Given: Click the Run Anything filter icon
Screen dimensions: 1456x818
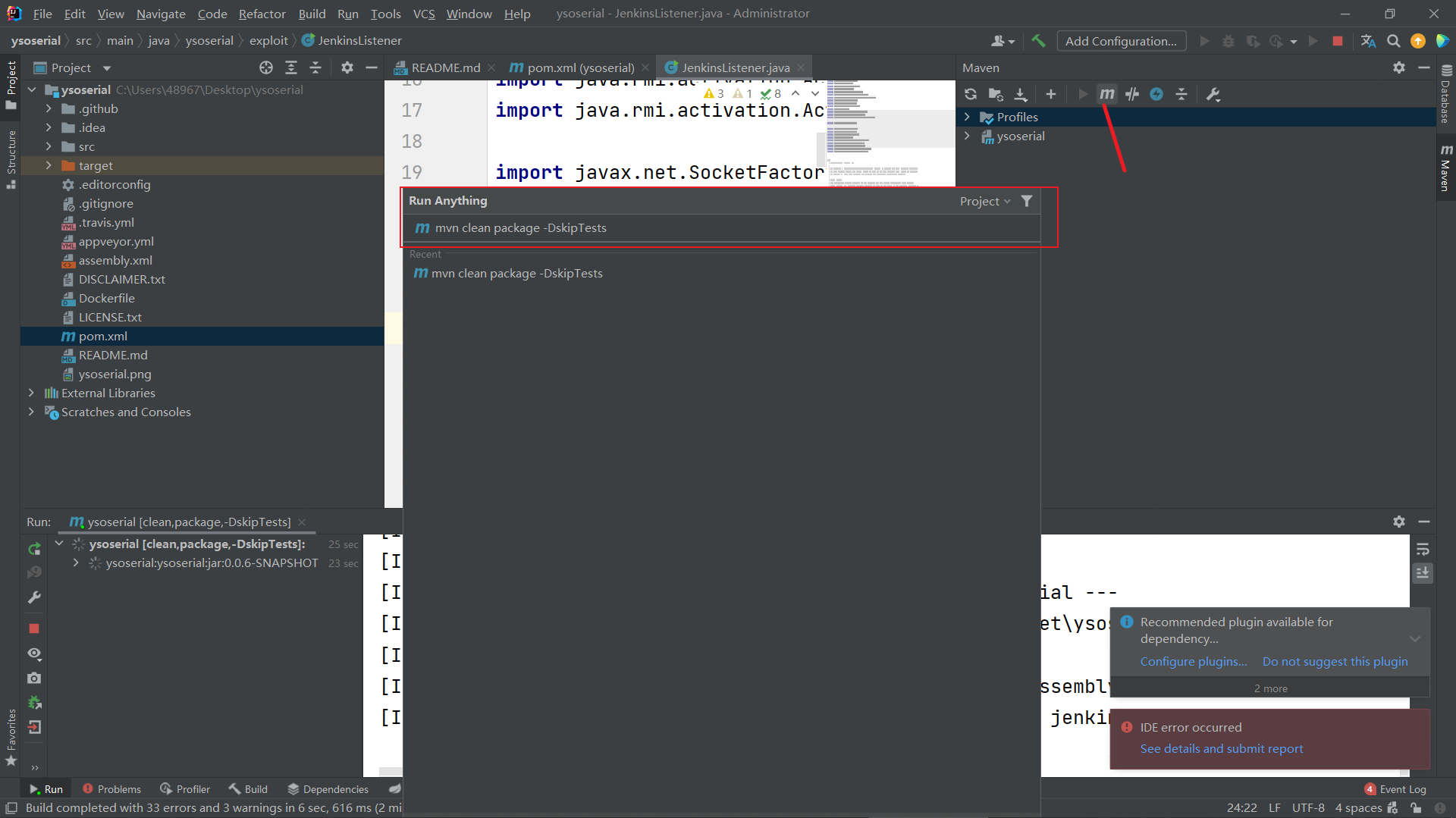Looking at the screenshot, I should [x=1027, y=201].
